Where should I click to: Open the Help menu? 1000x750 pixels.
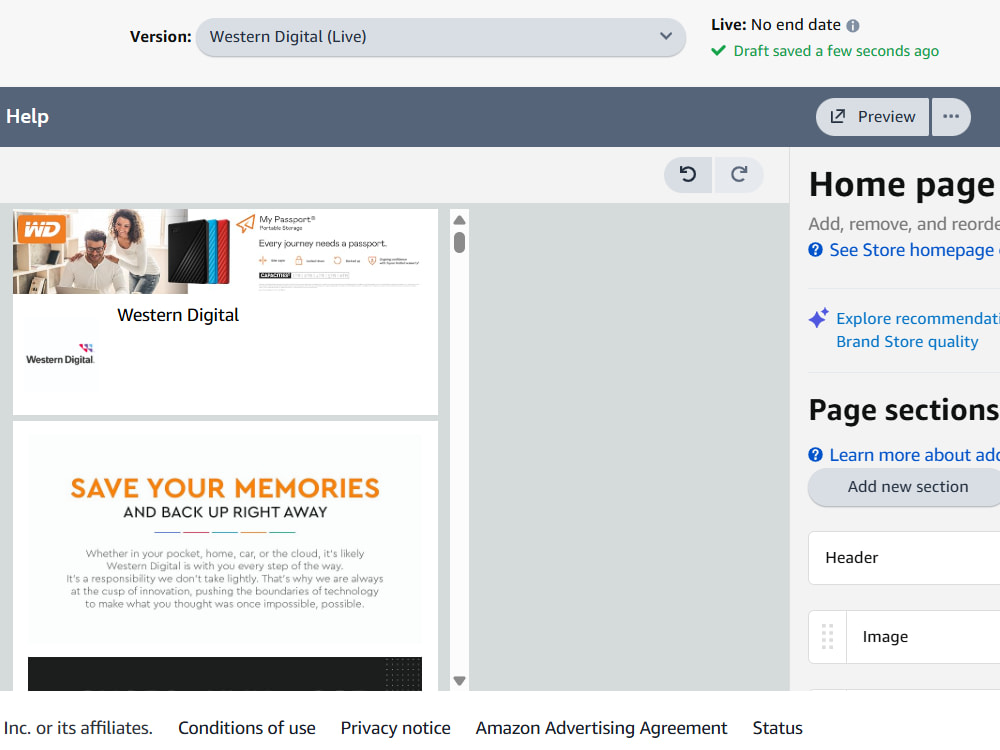coord(27,116)
